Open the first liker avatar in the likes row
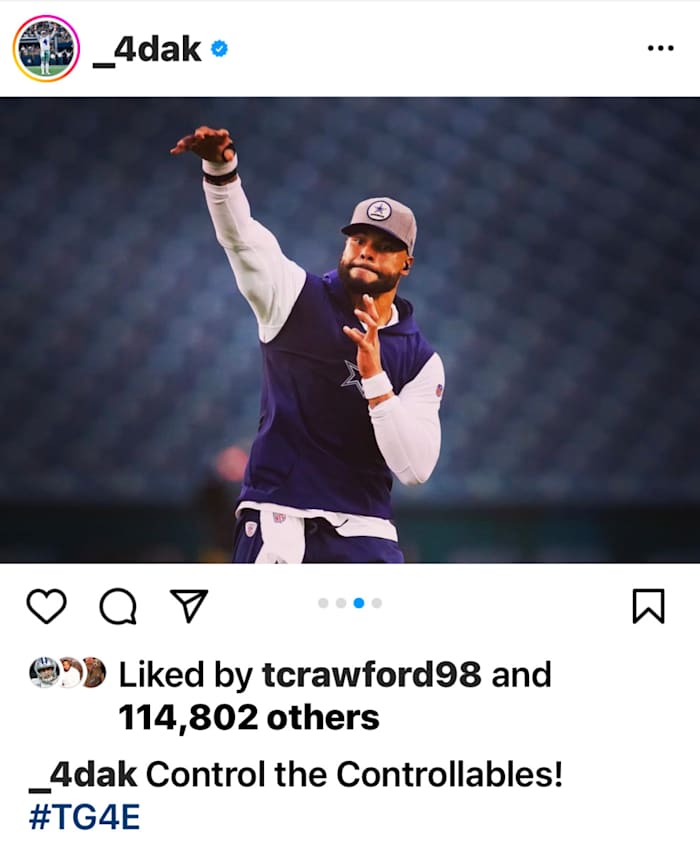 click(44, 672)
